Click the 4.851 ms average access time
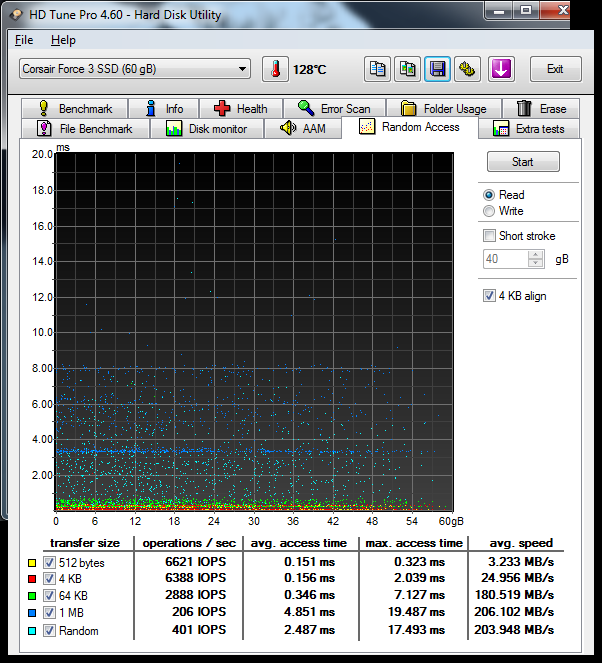 click(309, 611)
